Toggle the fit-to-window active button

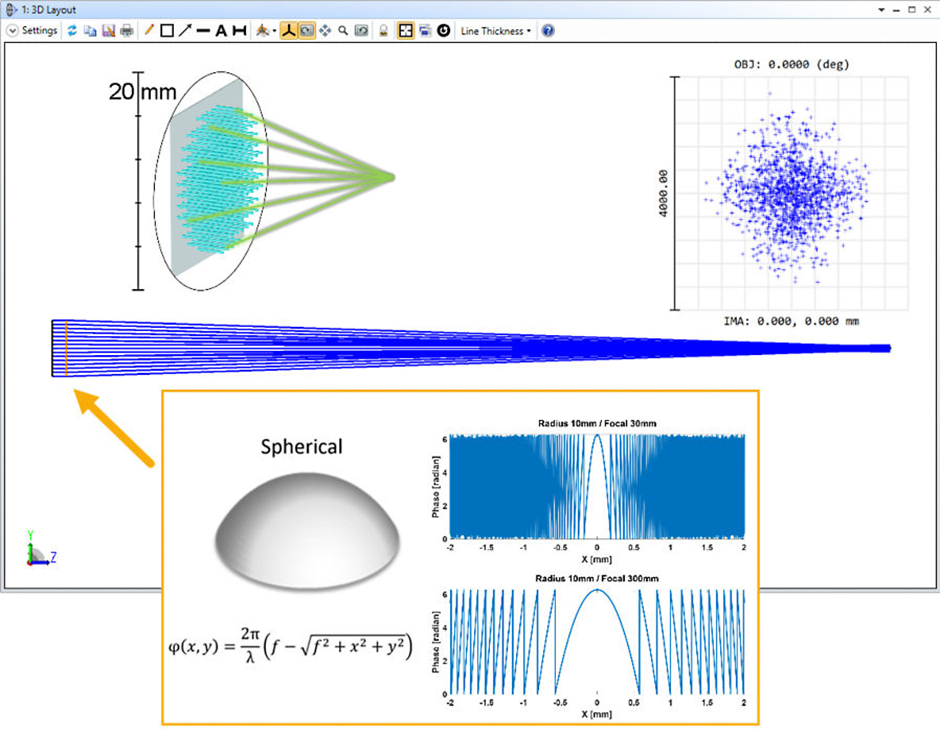coord(406,31)
